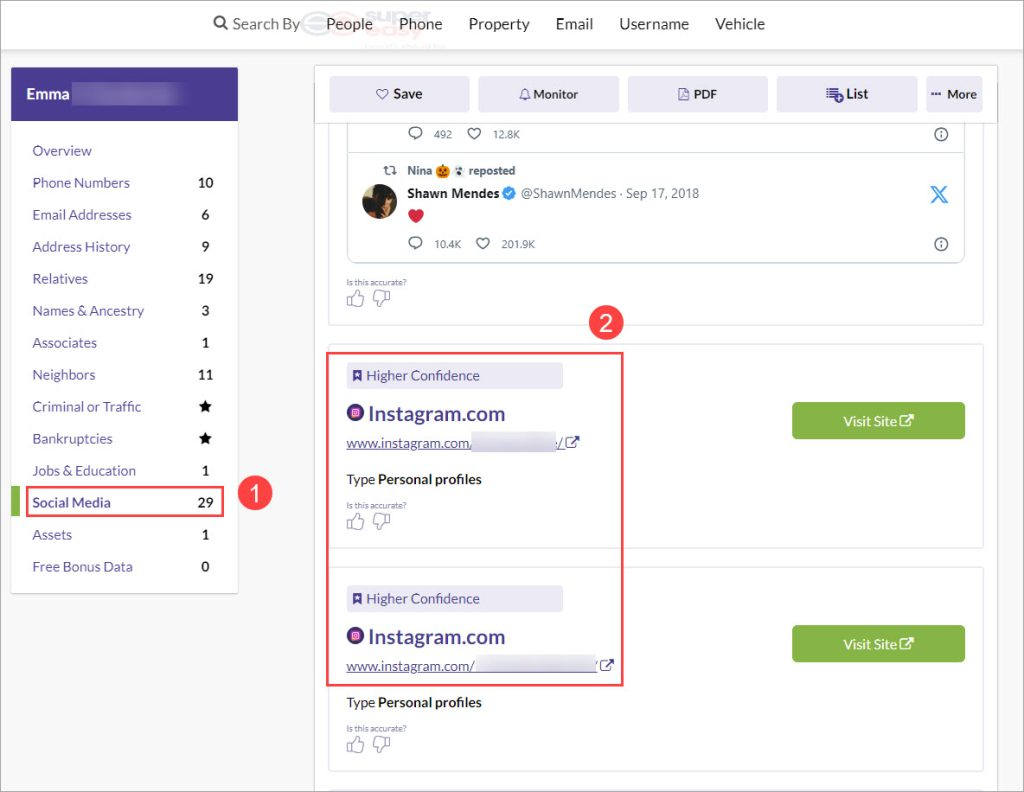Open the info icon on Shawn Mendes tweet
Image resolution: width=1024 pixels, height=792 pixels.
(x=940, y=244)
